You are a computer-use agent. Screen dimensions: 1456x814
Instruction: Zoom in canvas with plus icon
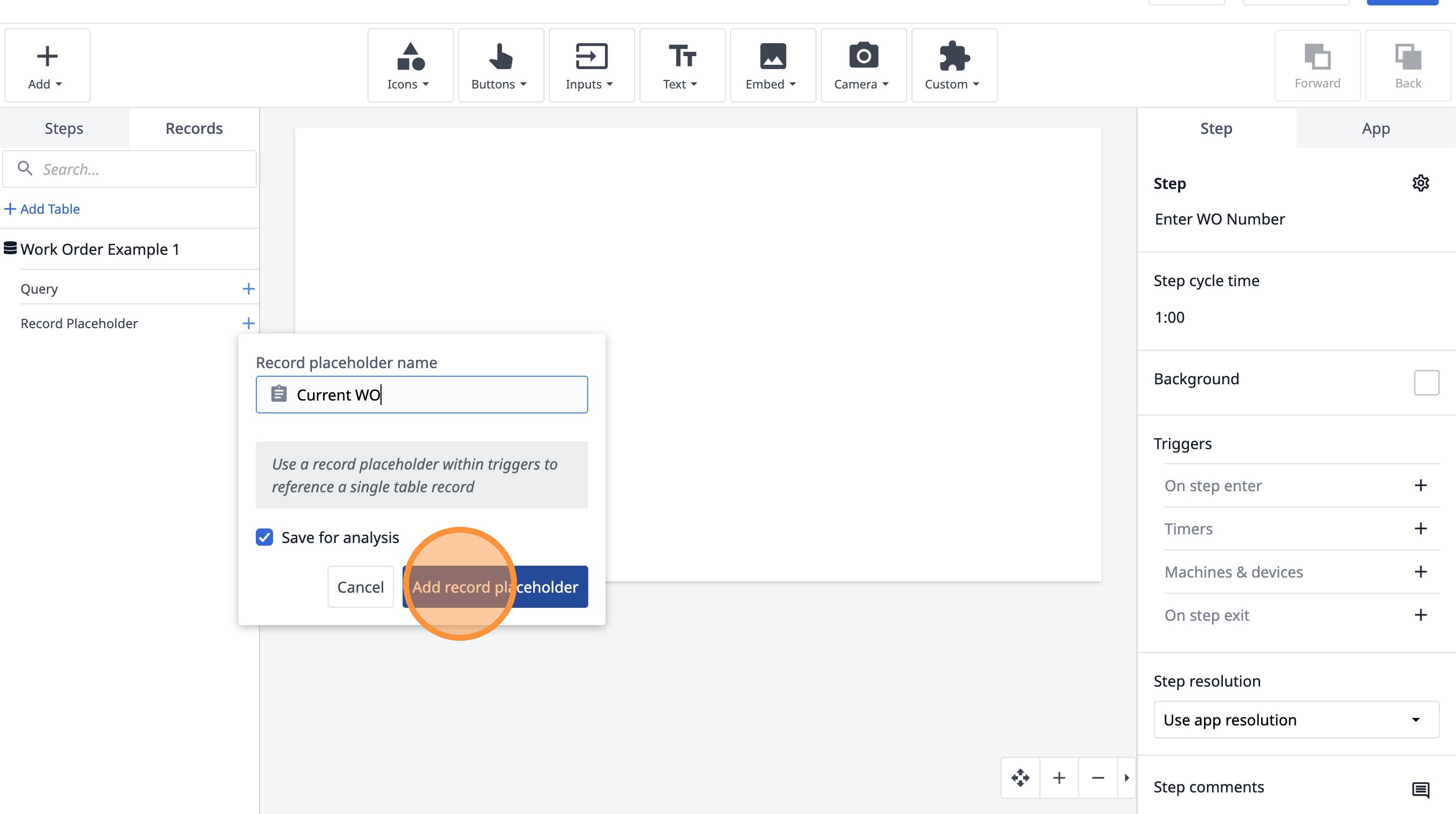[x=1059, y=778]
